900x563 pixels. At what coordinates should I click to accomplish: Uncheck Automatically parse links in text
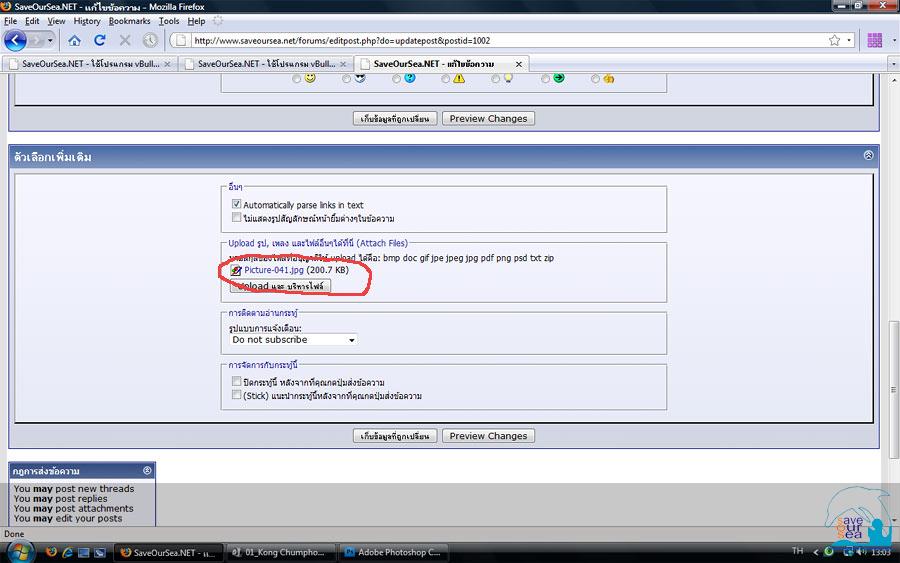[x=237, y=204]
